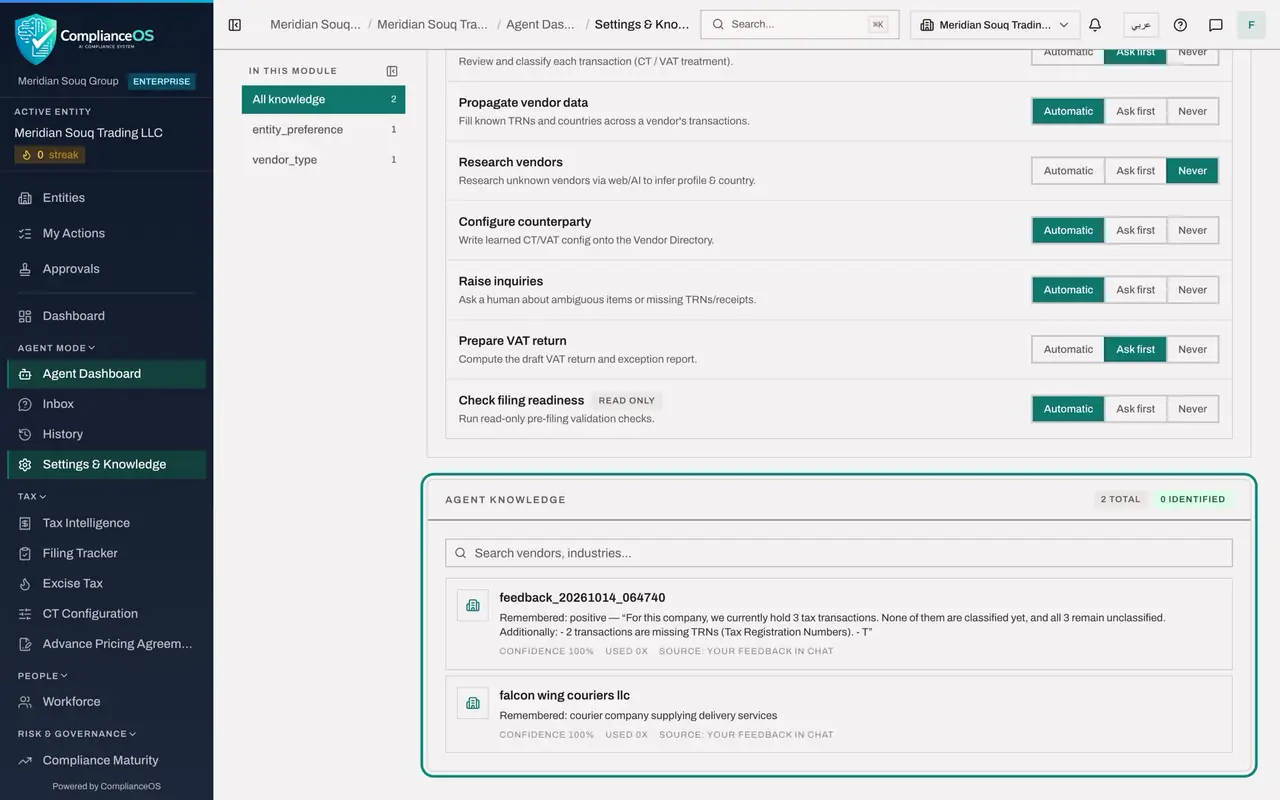The image size is (1280, 800).
Task: Open Tax Intelligence in the sidebar
Action: (x=106, y=523)
